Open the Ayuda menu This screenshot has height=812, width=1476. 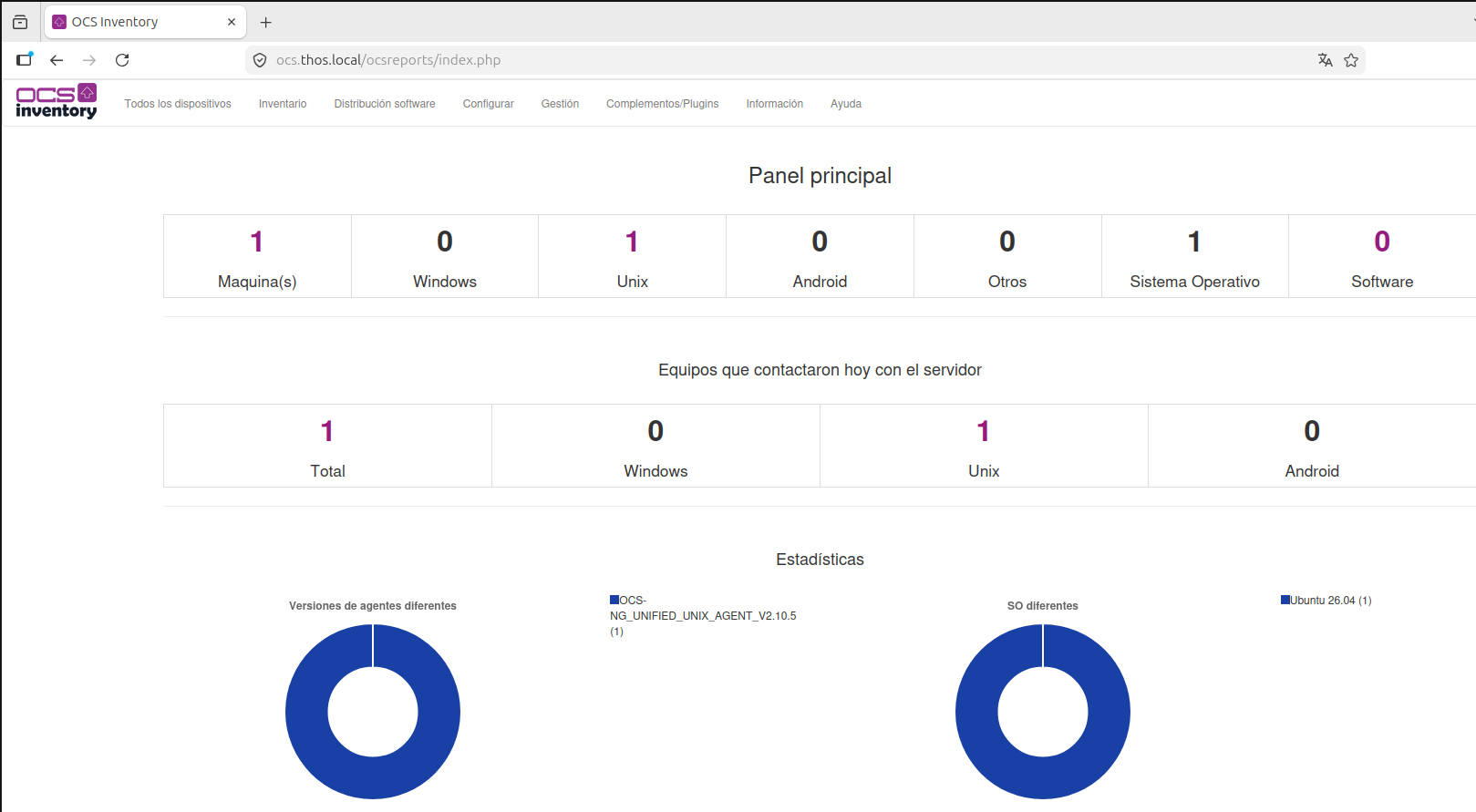pyautogui.click(x=846, y=104)
